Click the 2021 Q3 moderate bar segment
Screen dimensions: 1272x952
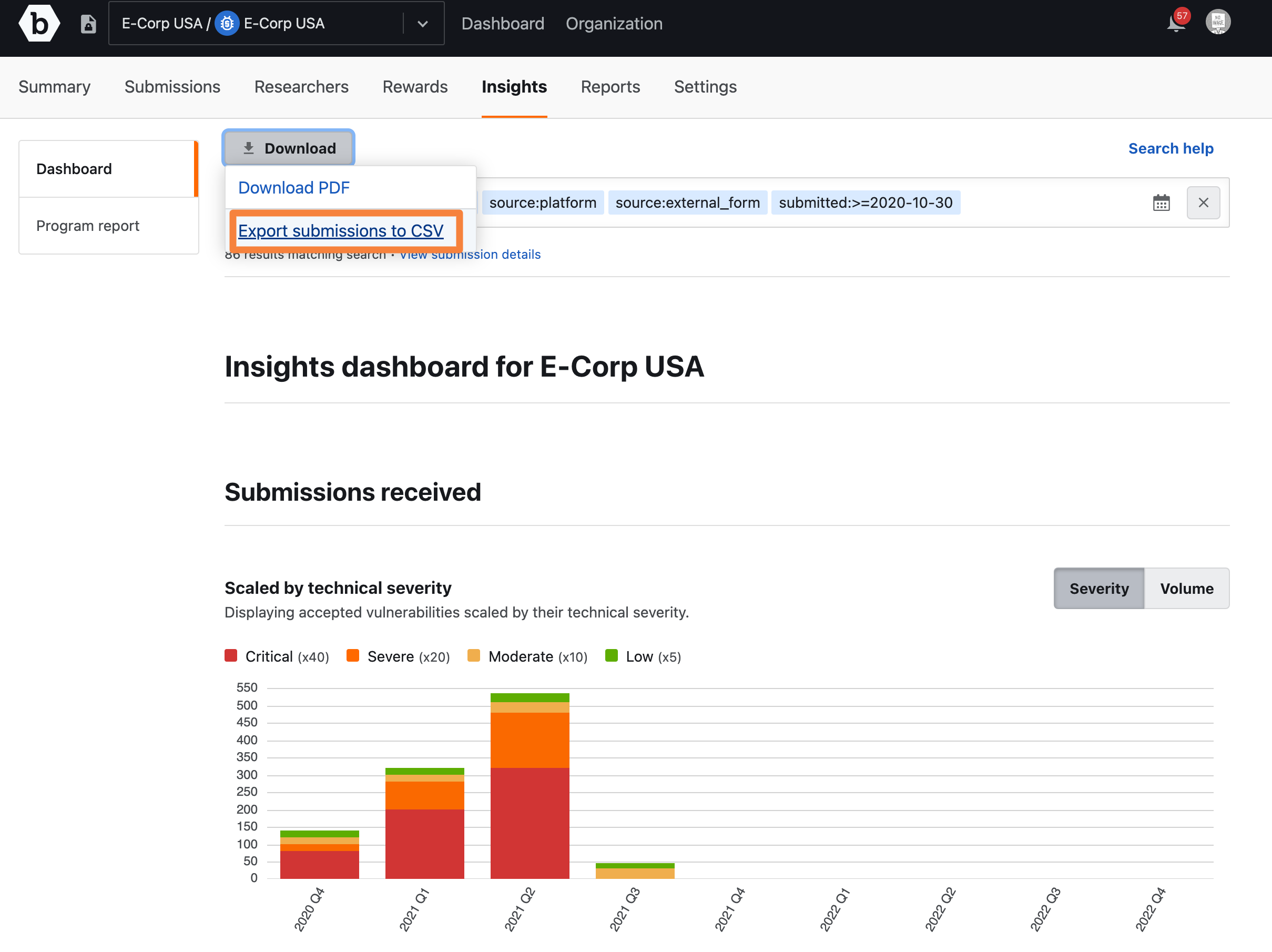635,873
